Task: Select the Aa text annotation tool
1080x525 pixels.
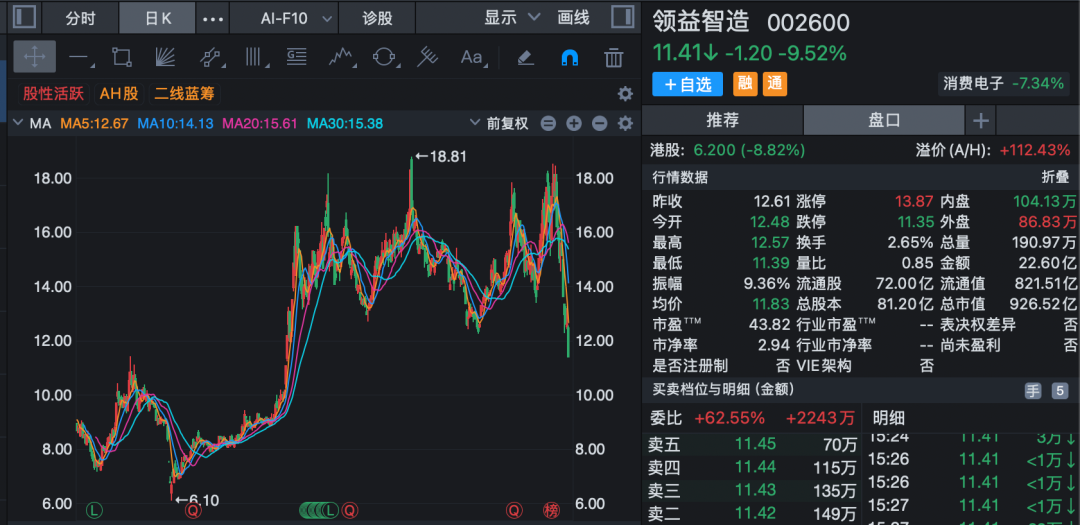Action: 472,57
